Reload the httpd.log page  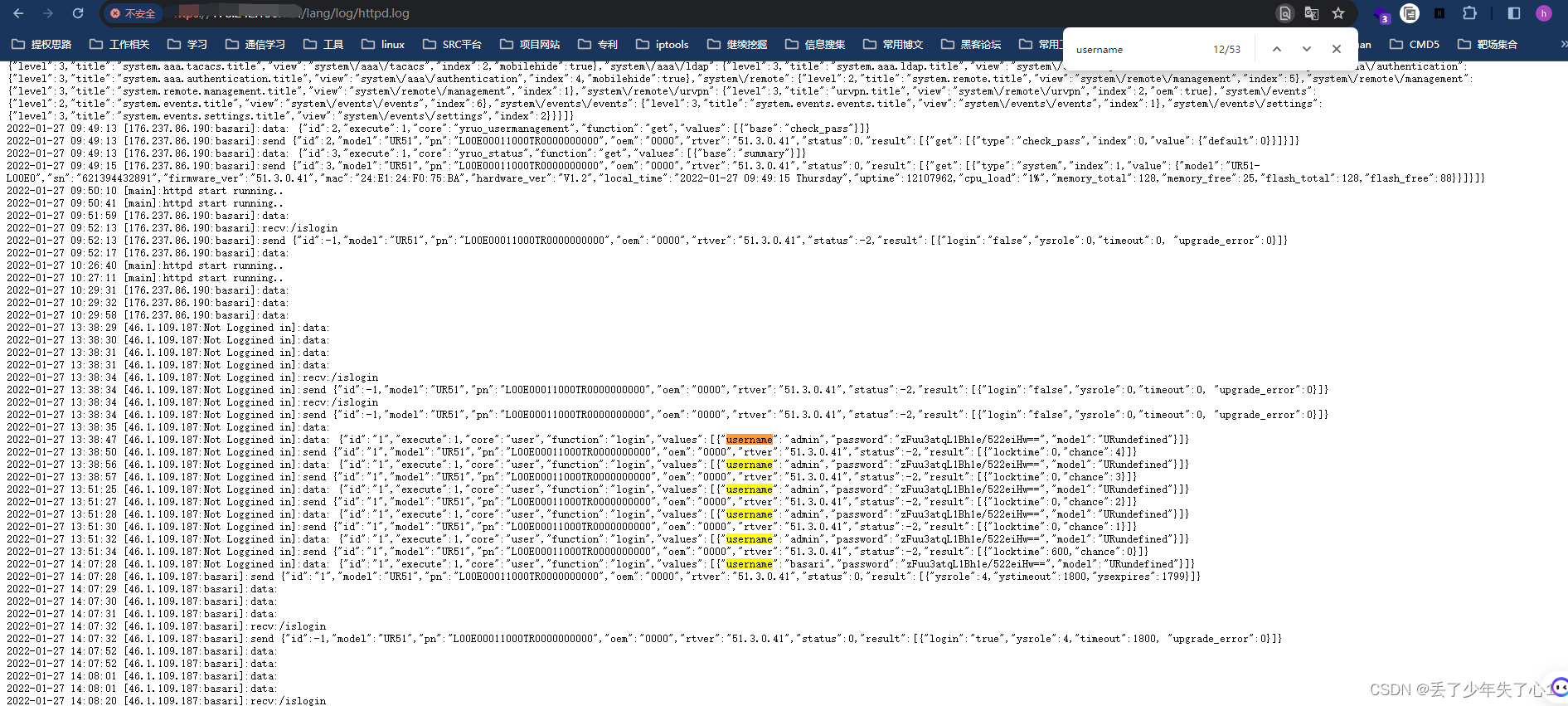pos(78,13)
